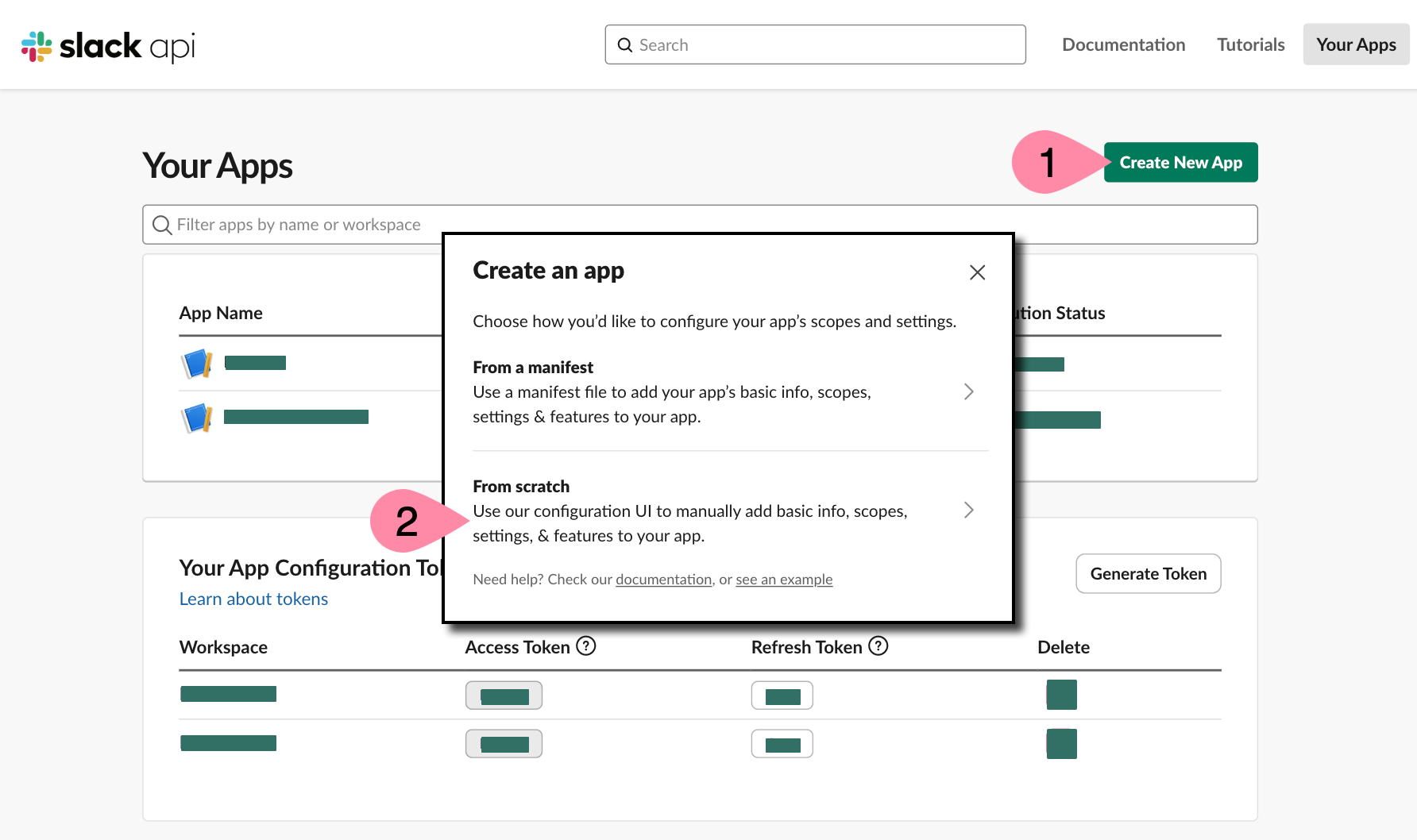1417x840 pixels.
Task: Go to the Your Apps tab
Action: (x=1356, y=44)
